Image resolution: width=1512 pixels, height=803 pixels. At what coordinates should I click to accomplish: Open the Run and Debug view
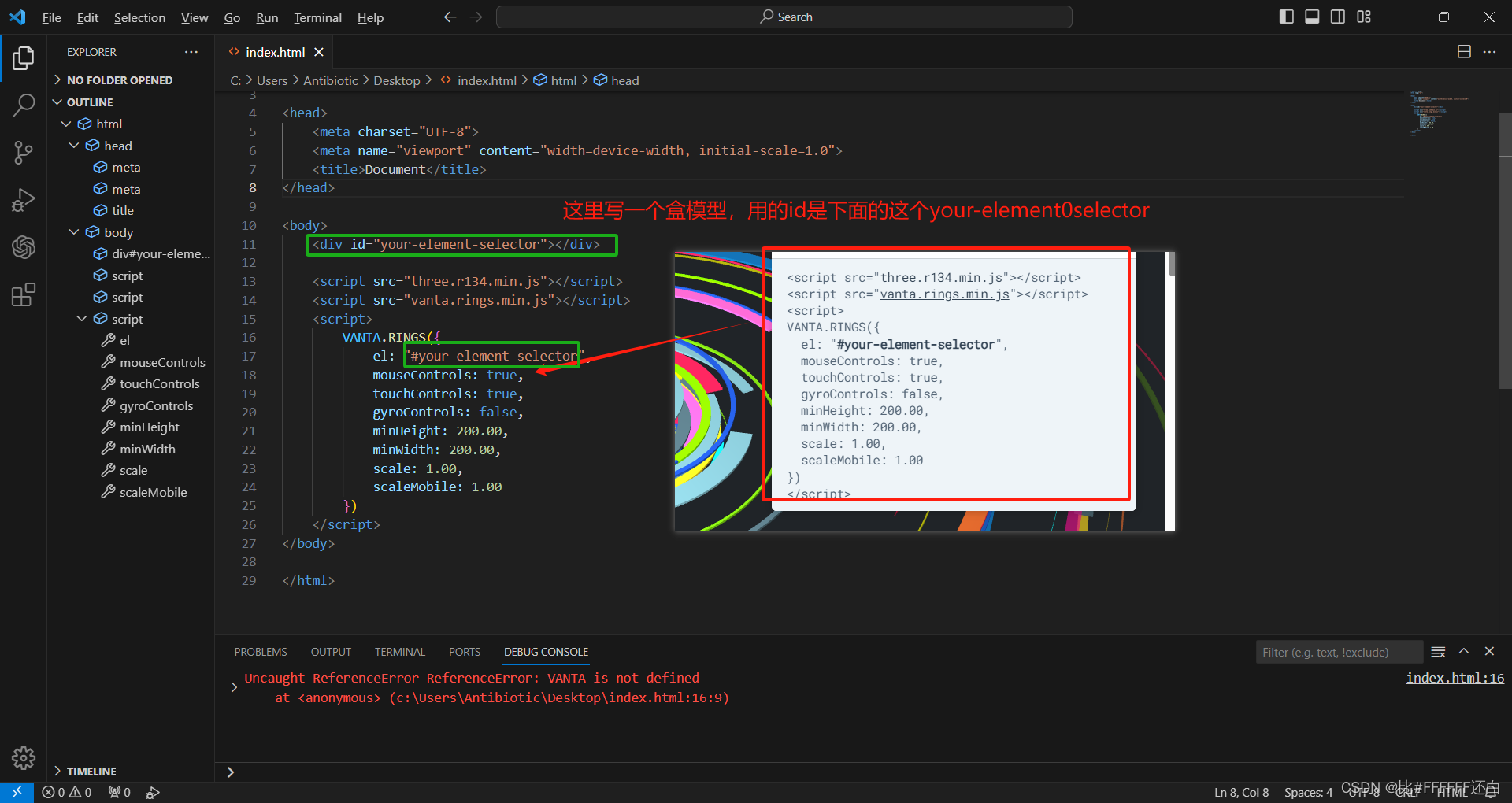[x=24, y=200]
